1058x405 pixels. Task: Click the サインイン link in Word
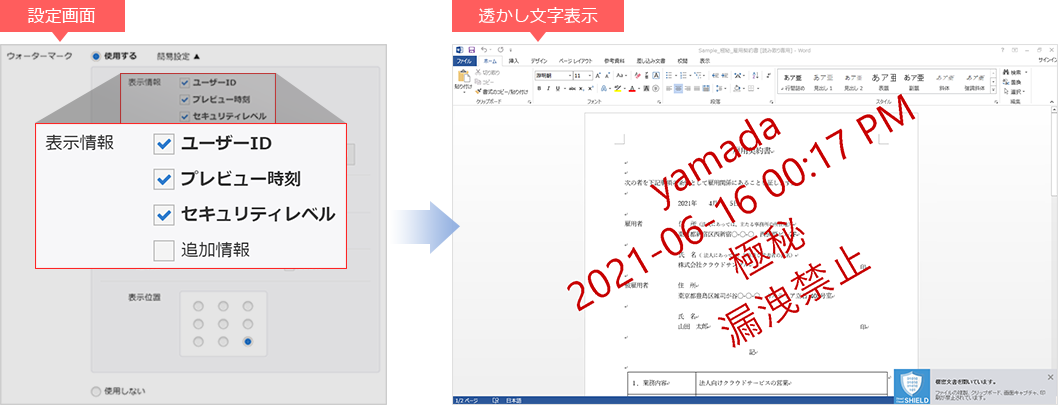1048,61
